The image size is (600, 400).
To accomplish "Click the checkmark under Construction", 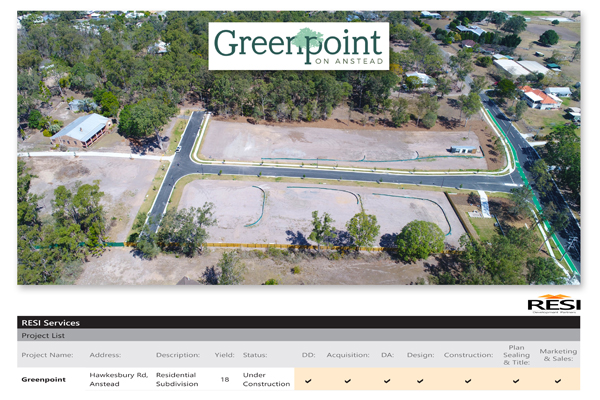I will click(468, 381).
